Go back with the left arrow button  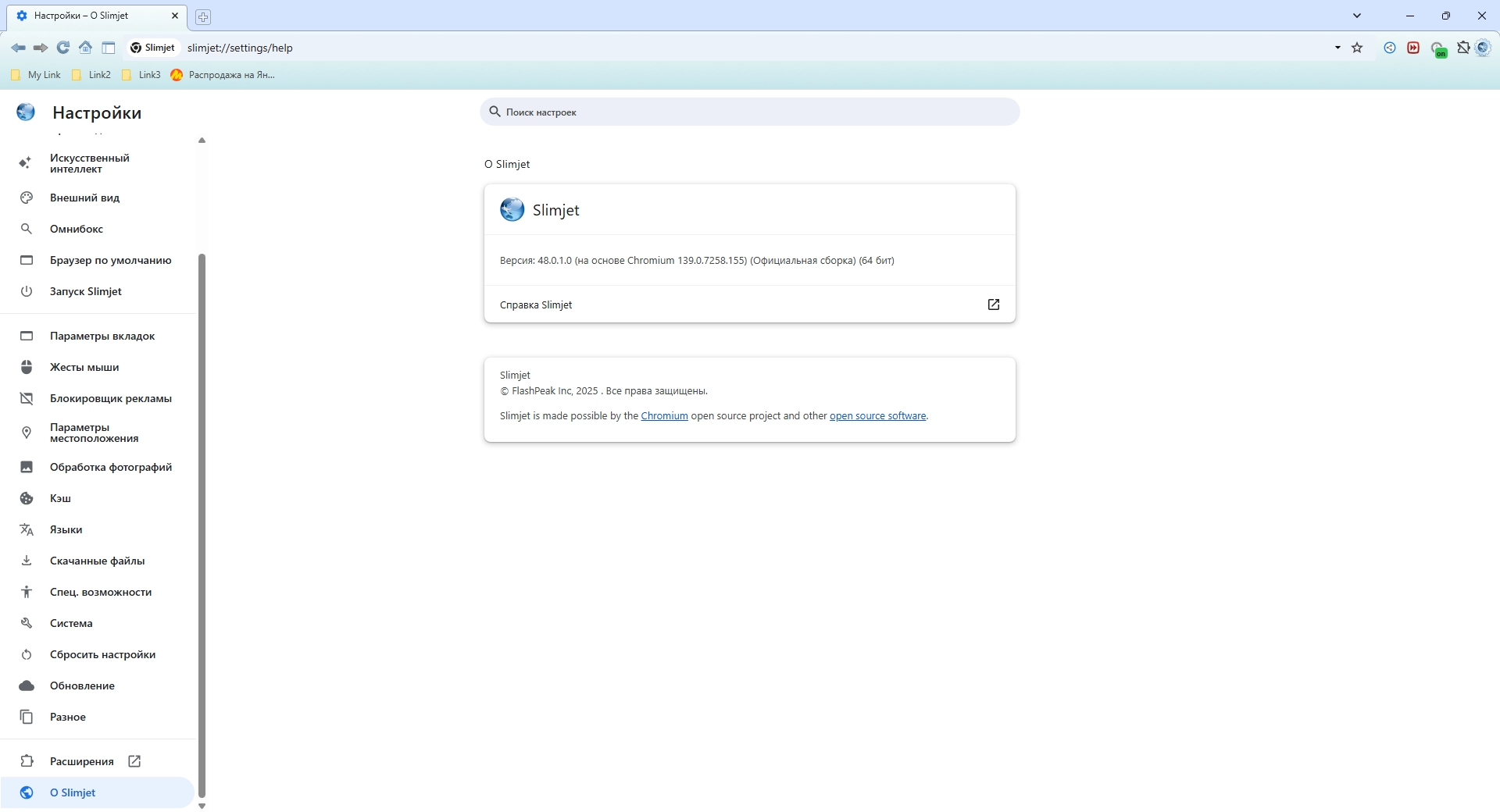tap(18, 48)
